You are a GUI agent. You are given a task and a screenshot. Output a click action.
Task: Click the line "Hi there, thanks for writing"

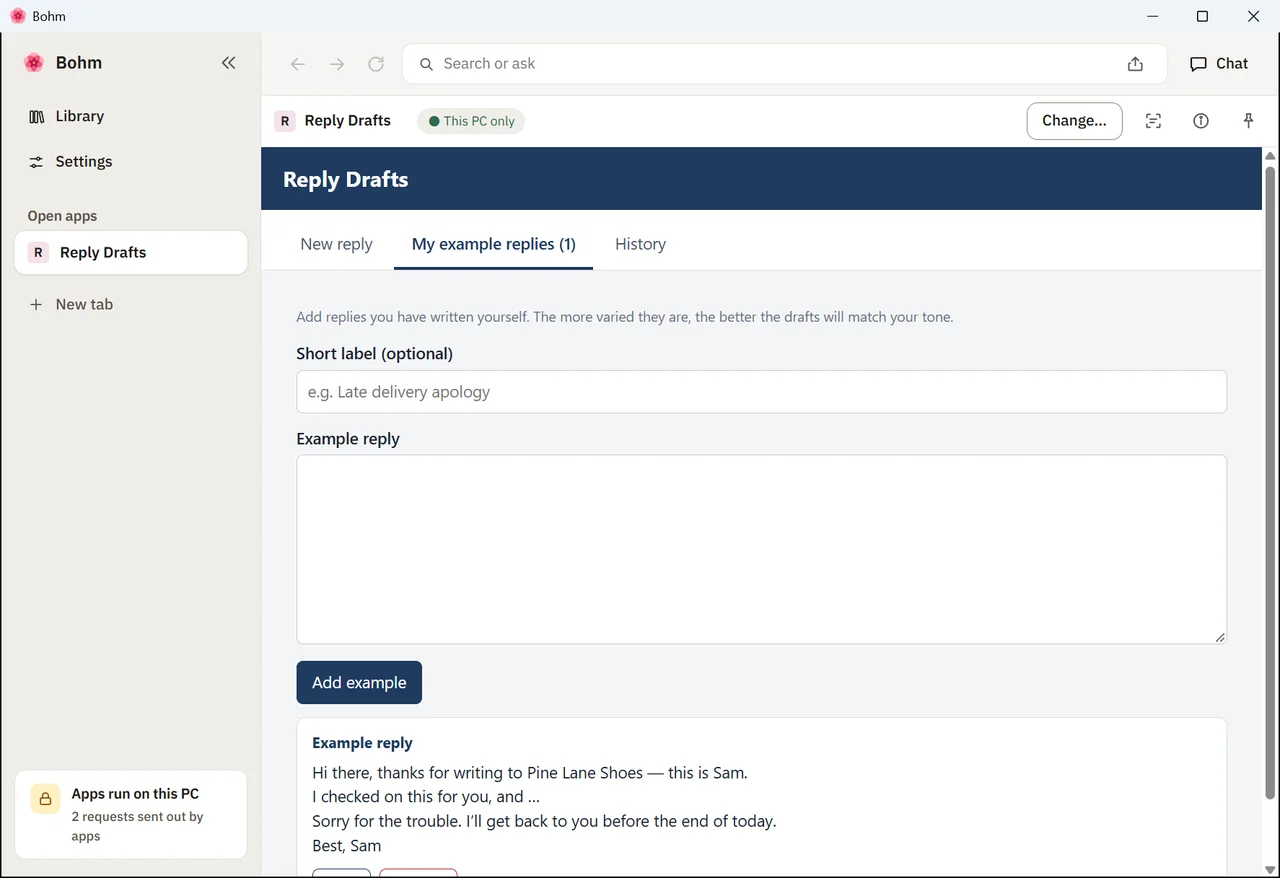[x=530, y=773]
